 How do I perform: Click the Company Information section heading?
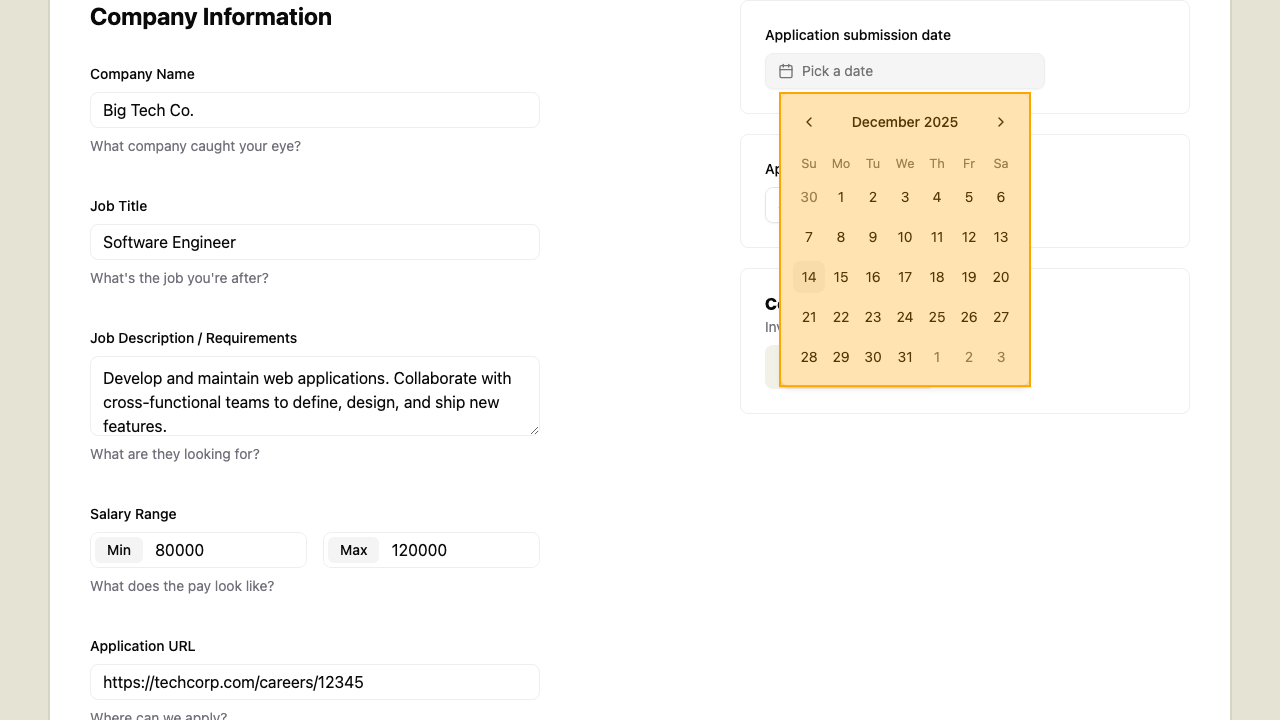pos(210,17)
